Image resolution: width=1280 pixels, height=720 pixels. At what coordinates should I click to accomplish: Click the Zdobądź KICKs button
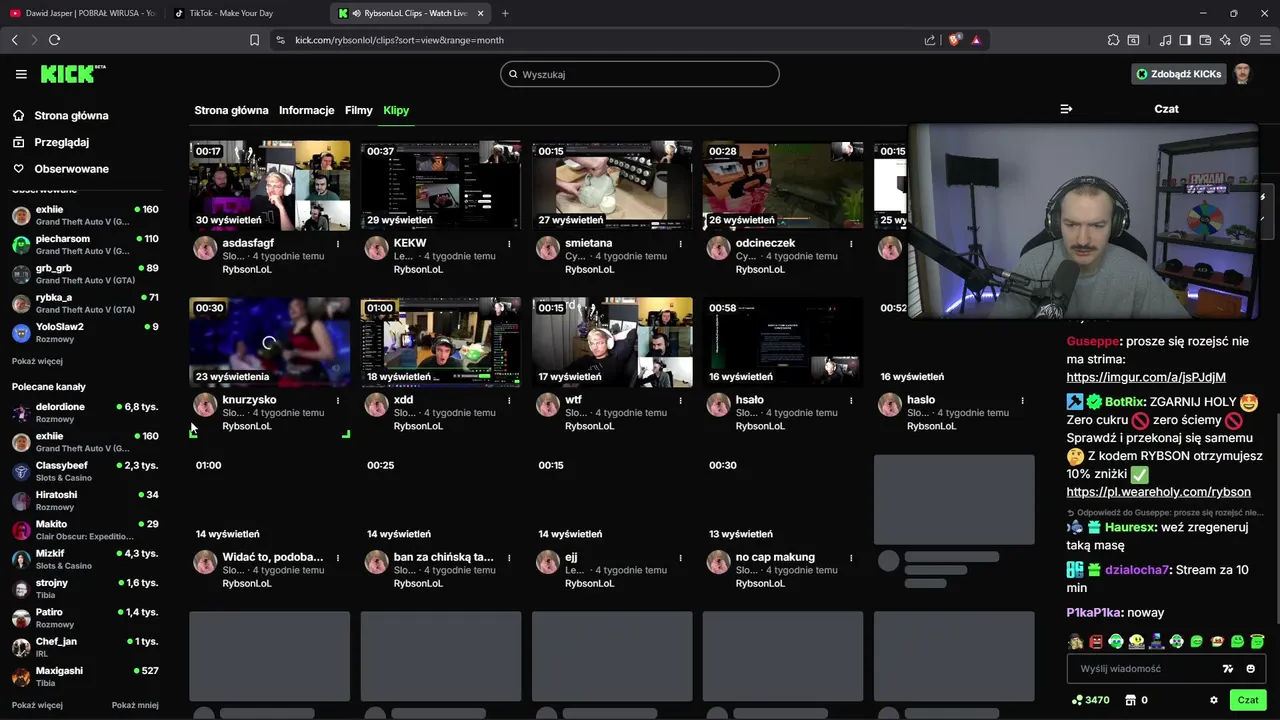(1178, 74)
